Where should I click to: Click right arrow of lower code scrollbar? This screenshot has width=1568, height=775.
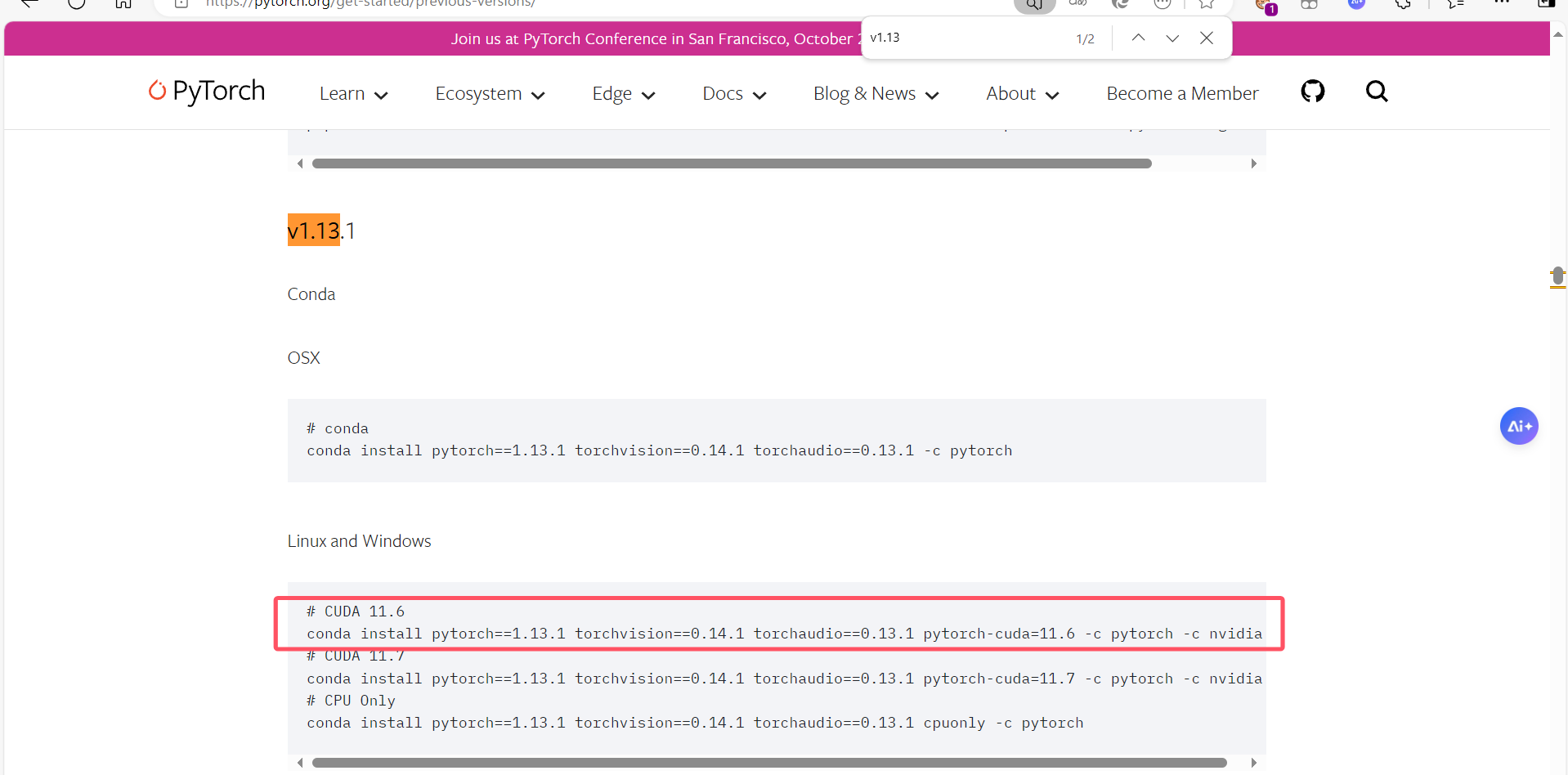click(x=1254, y=763)
